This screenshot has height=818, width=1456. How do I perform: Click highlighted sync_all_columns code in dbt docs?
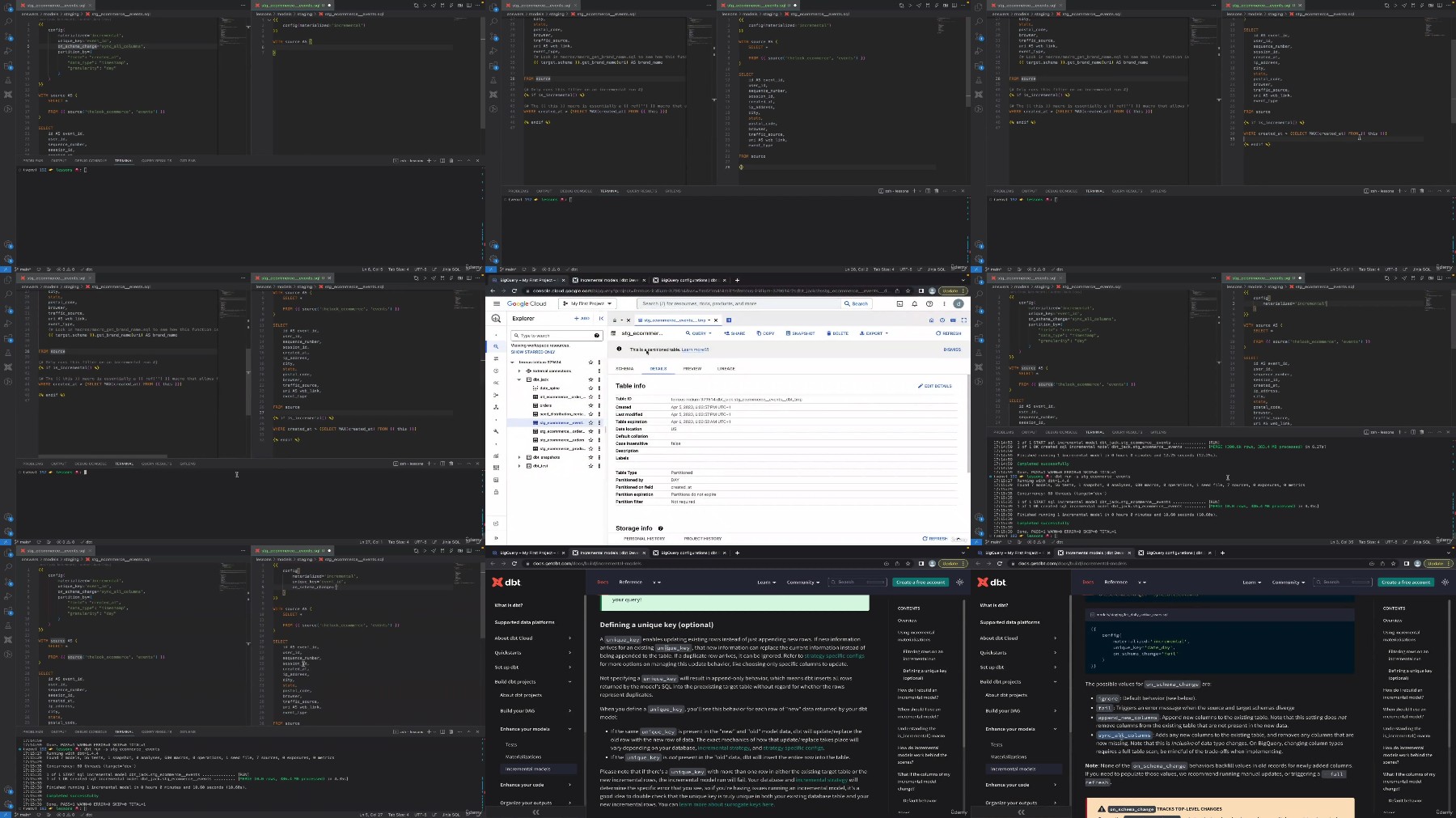pyautogui.click(x=1124, y=735)
